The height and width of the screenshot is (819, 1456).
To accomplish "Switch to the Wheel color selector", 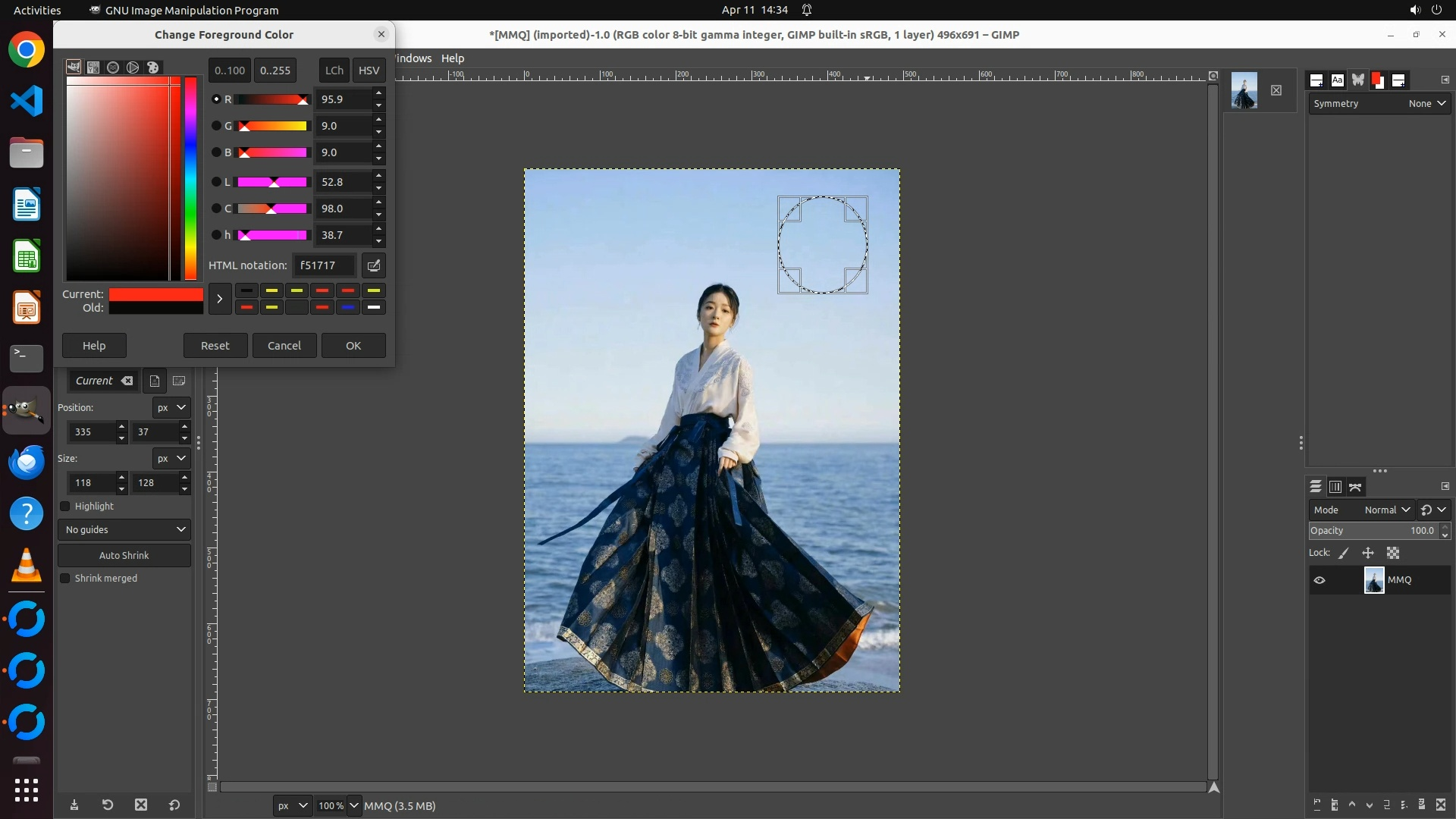I will point(133,67).
